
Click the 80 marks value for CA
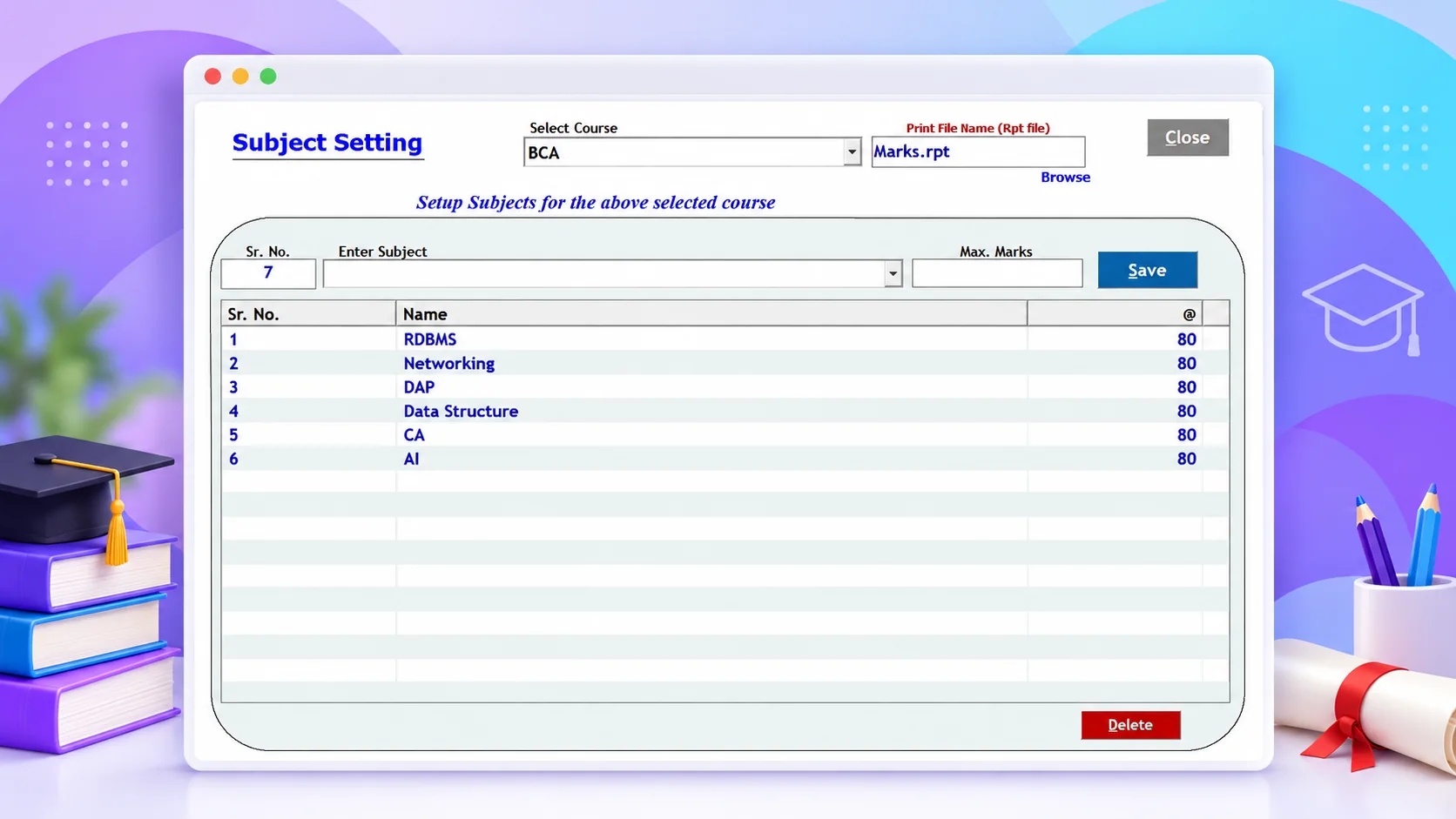tap(1186, 435)
